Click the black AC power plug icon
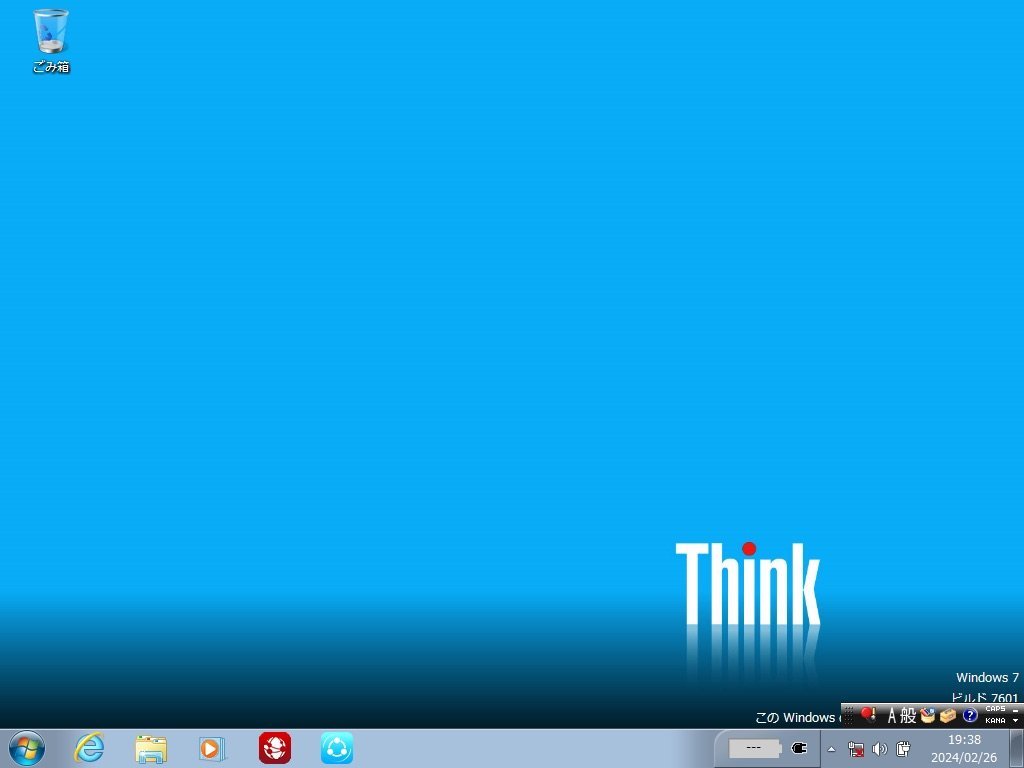The width and height of the screenshot is (1024, 768). click(799, 748)
